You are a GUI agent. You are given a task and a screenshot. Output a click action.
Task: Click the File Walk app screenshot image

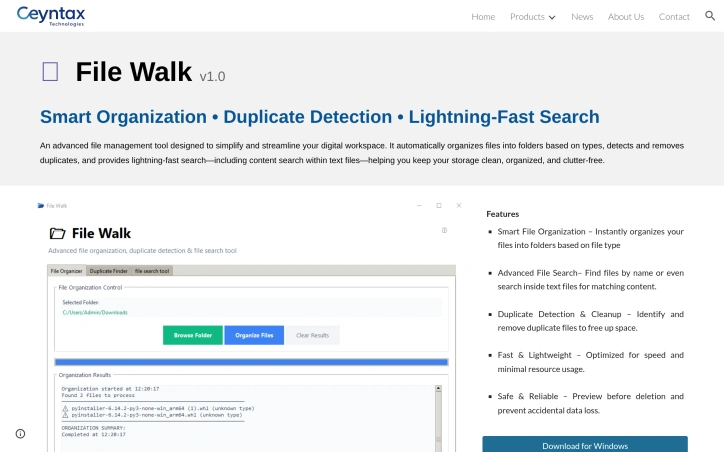[x=250, y=326]
